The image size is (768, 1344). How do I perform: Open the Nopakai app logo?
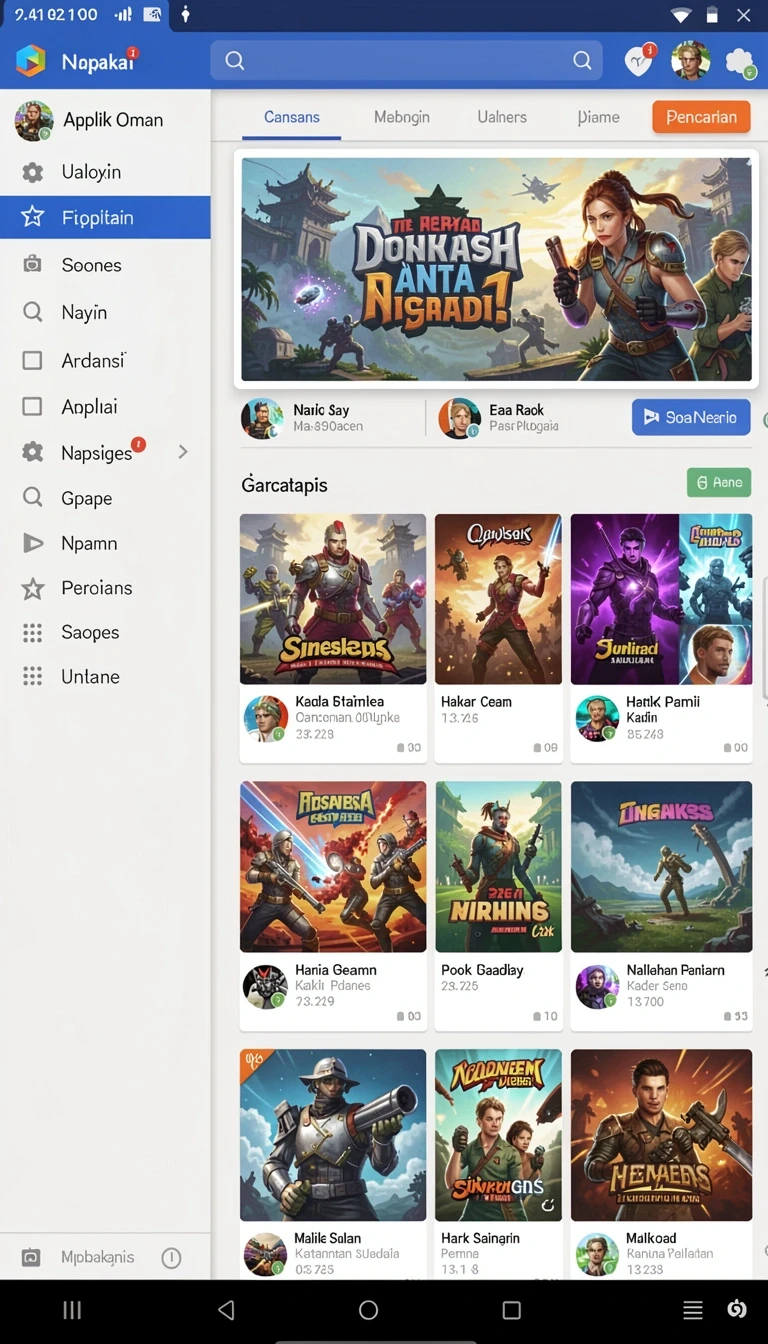31,61
